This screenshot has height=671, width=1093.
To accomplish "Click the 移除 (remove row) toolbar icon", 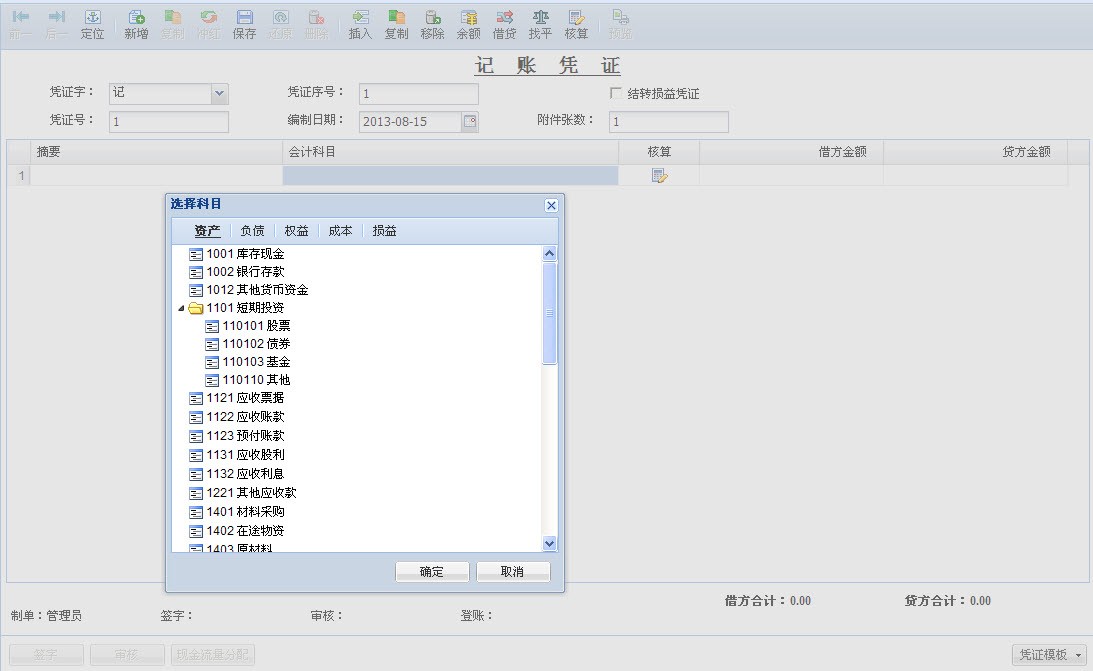I will pos(432,24).
